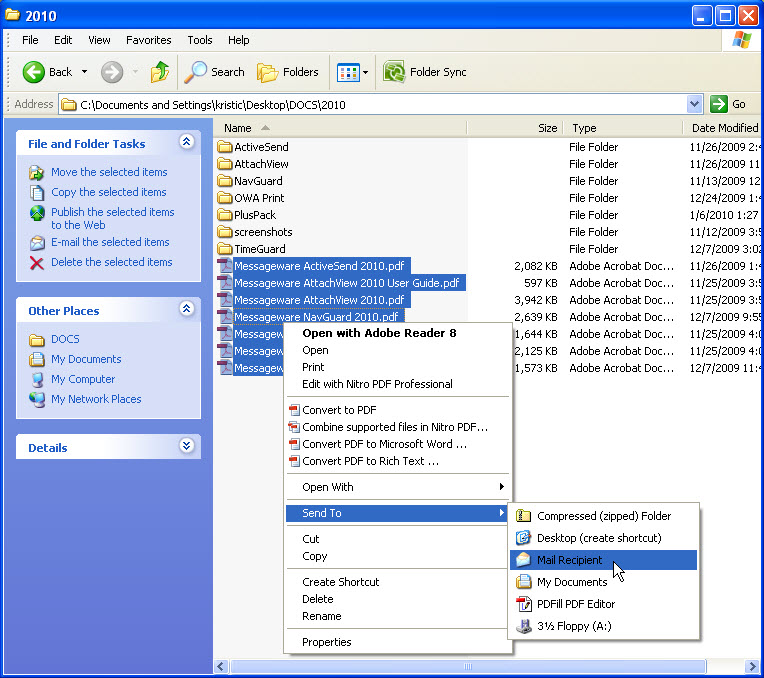Sort by the Size column header

point(515,128)
